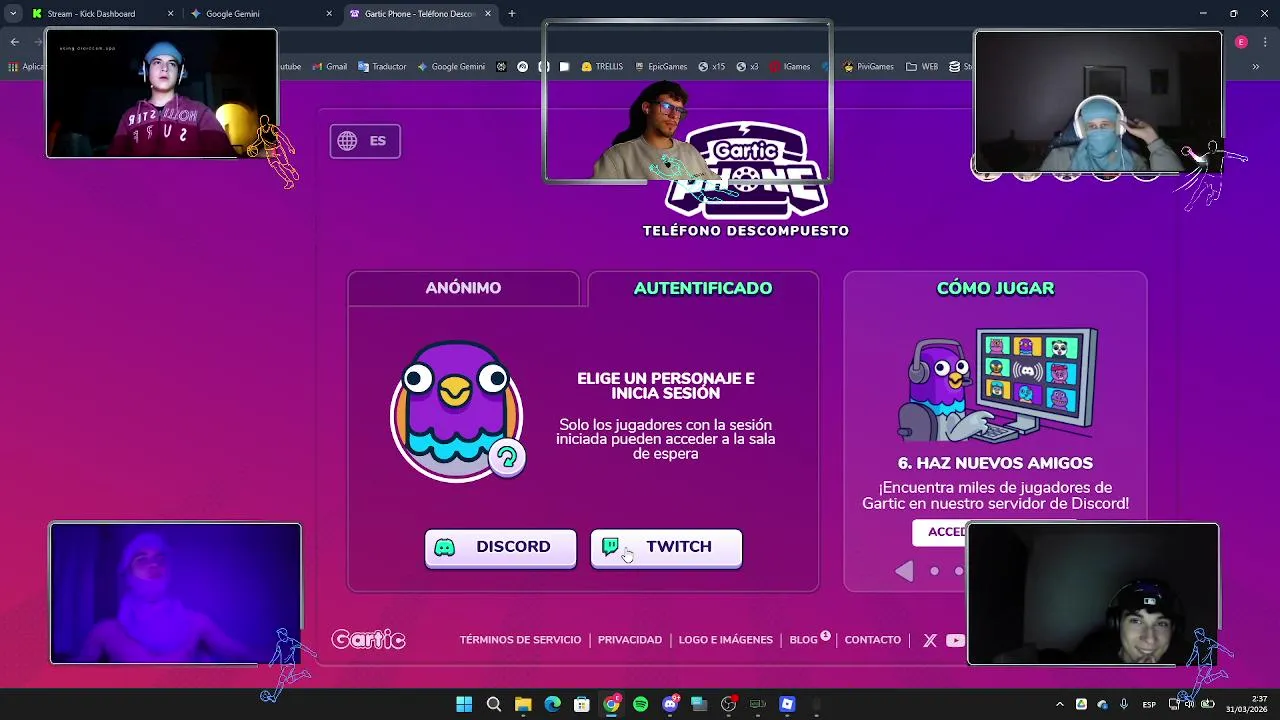Launch Microsoft Edge from taskbar
Image resolution: width=1280 pixels, height=720 pixels.
point(552,704)
